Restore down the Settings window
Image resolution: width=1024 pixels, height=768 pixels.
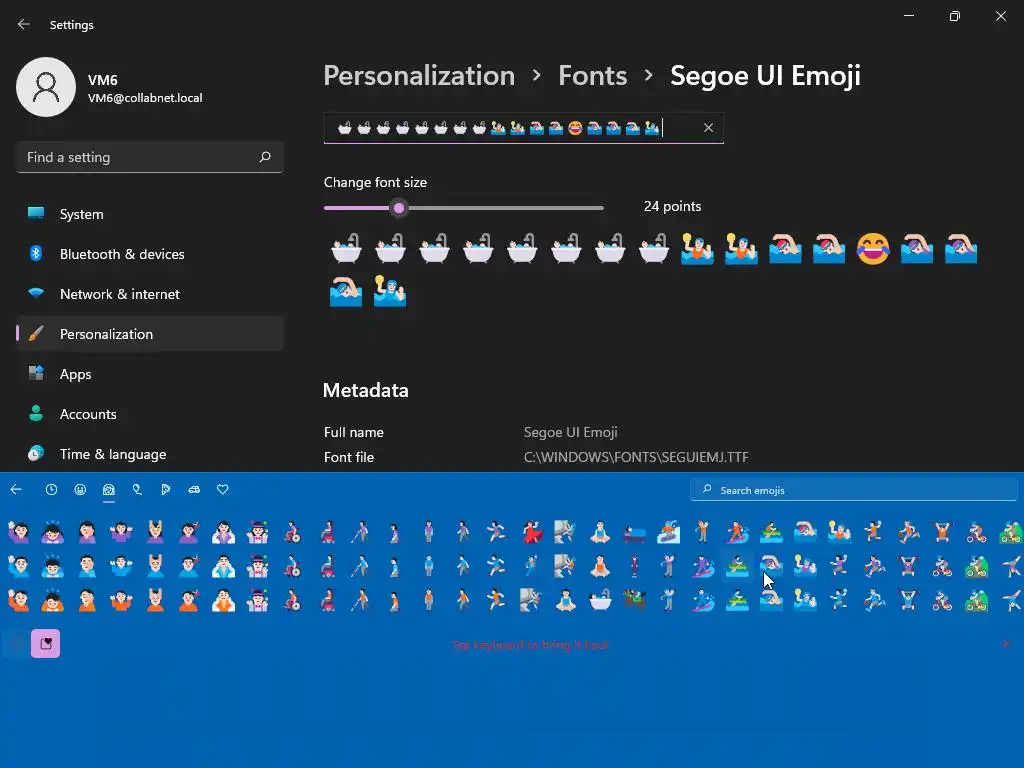954,16
